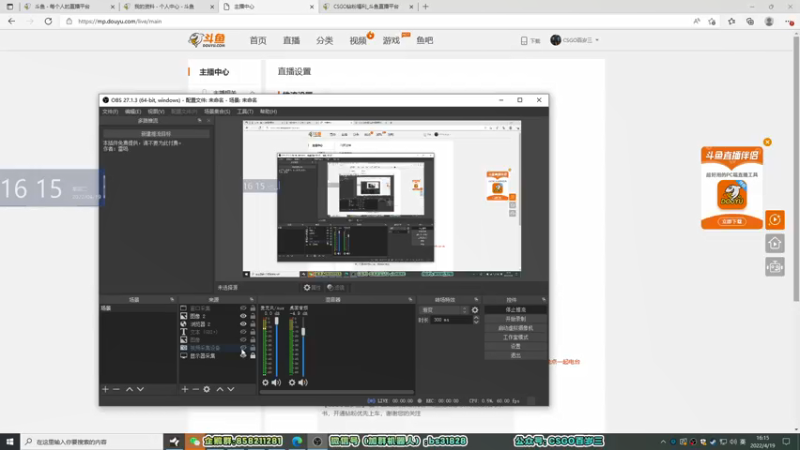Add a new scene with the plus icon

[105, 389]
